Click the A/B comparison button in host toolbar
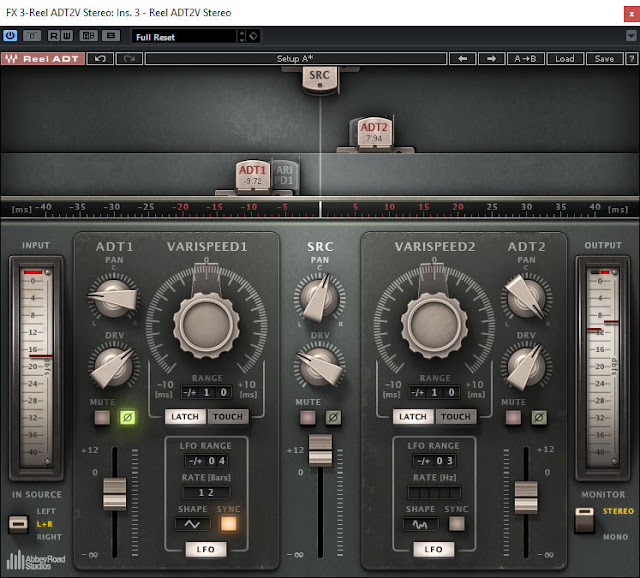The image size is (640, 578). click(89, 36)
